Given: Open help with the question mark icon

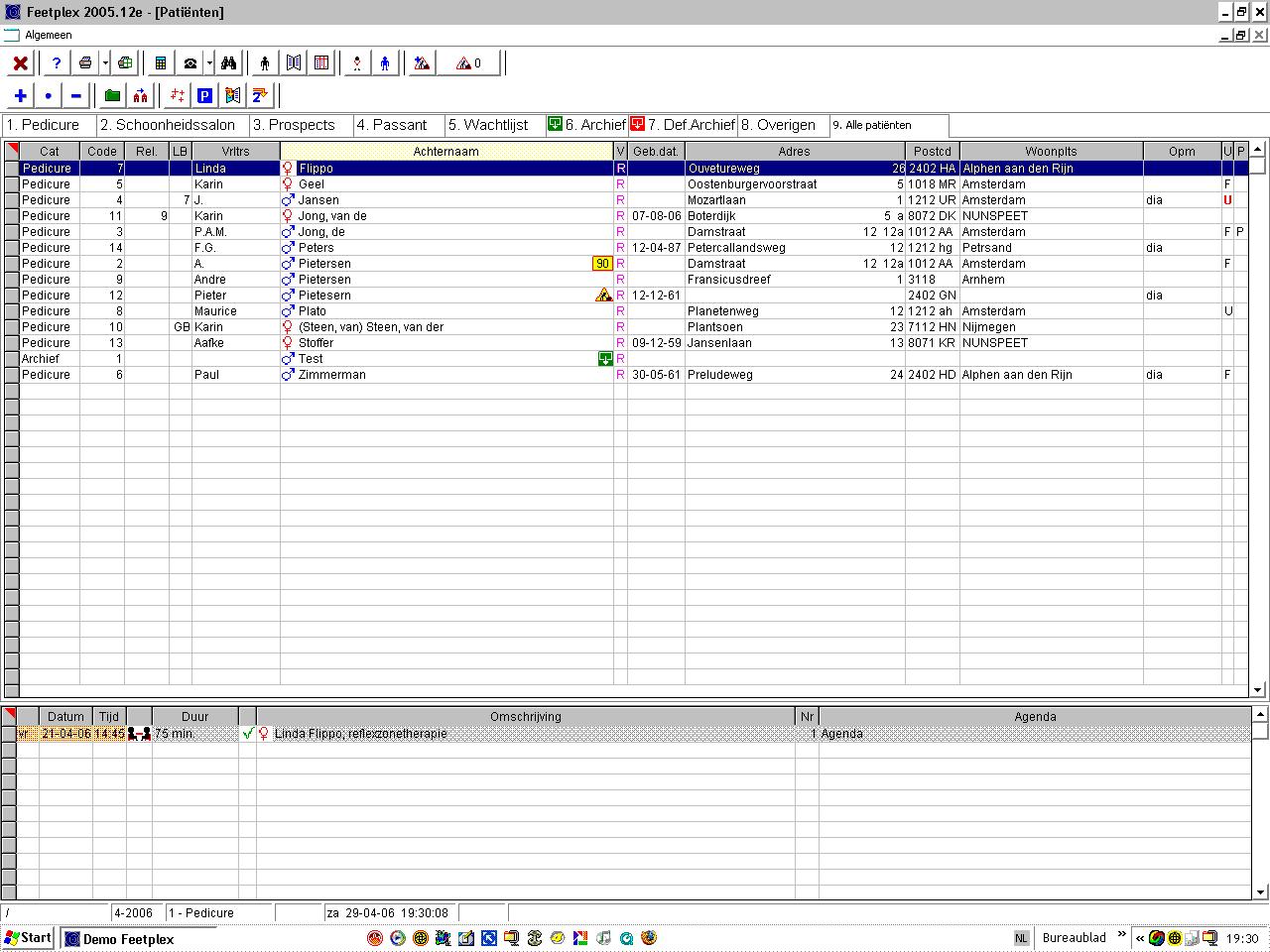Looking at the screenshot, I should coord(57,63).
